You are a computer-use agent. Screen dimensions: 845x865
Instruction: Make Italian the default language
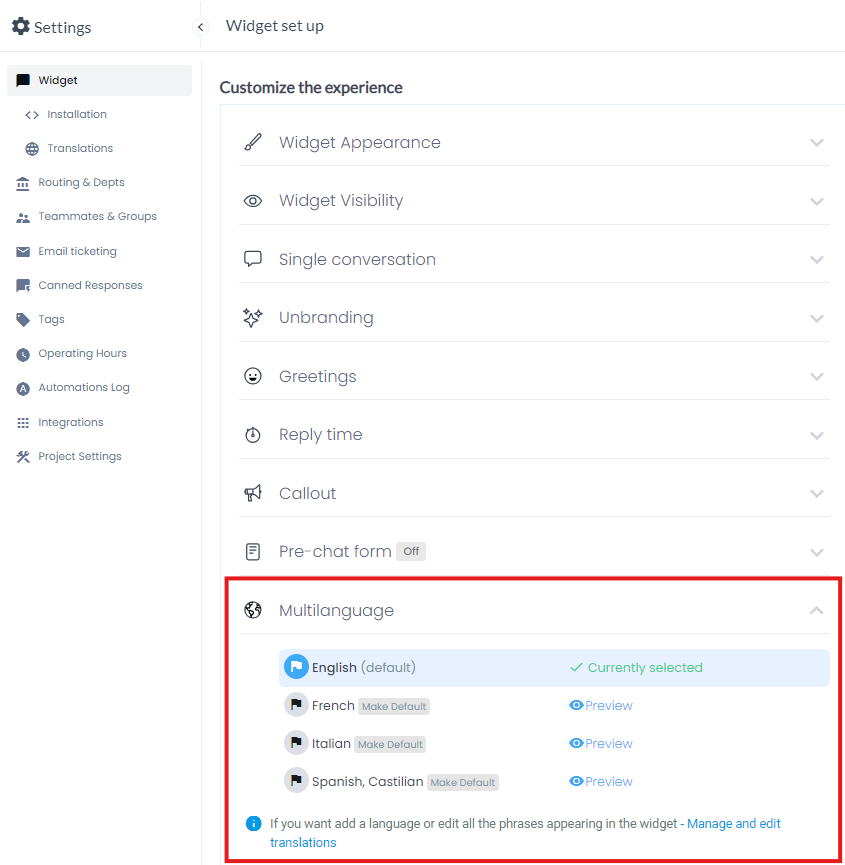390,745
